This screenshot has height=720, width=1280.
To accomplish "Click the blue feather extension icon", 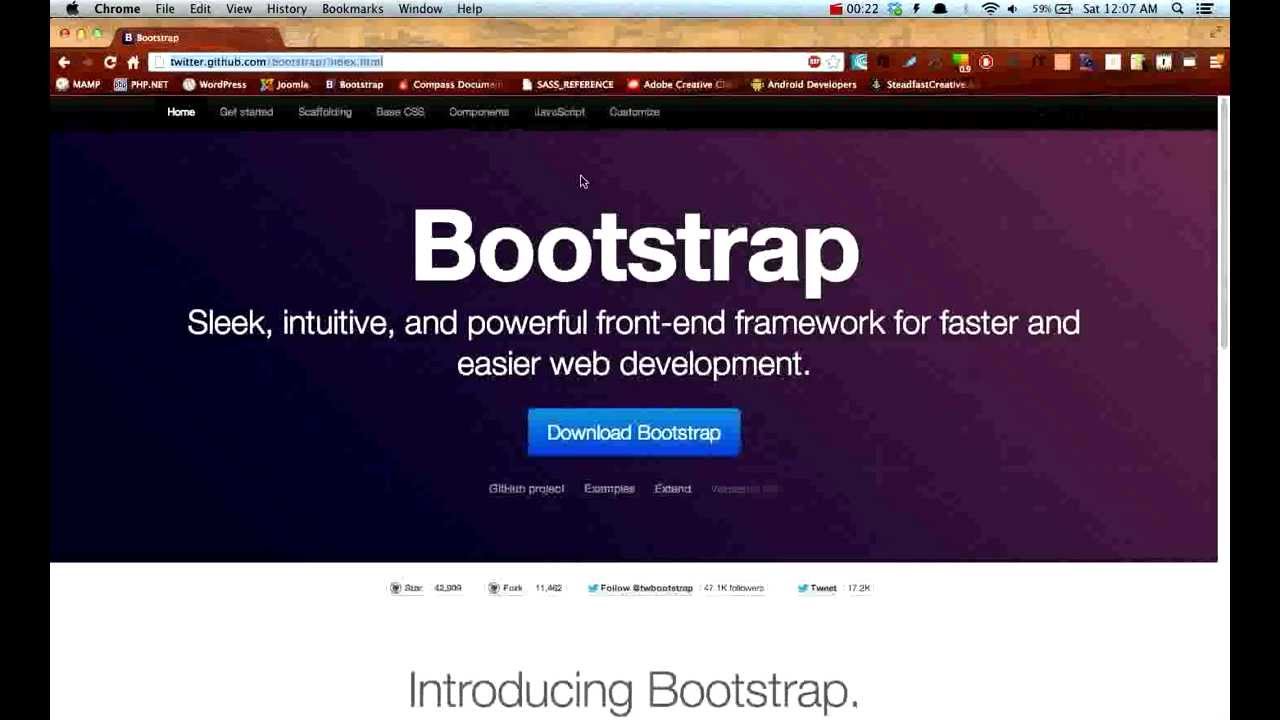I will click(909, 62).
